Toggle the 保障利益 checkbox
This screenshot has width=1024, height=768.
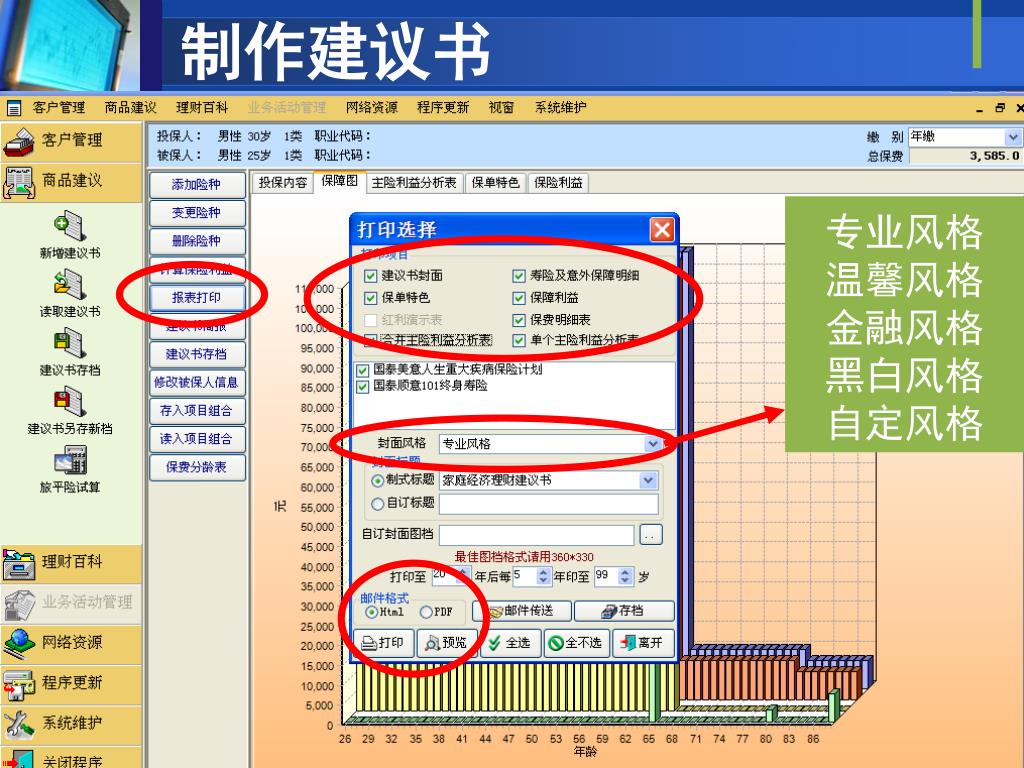(519, 298)
